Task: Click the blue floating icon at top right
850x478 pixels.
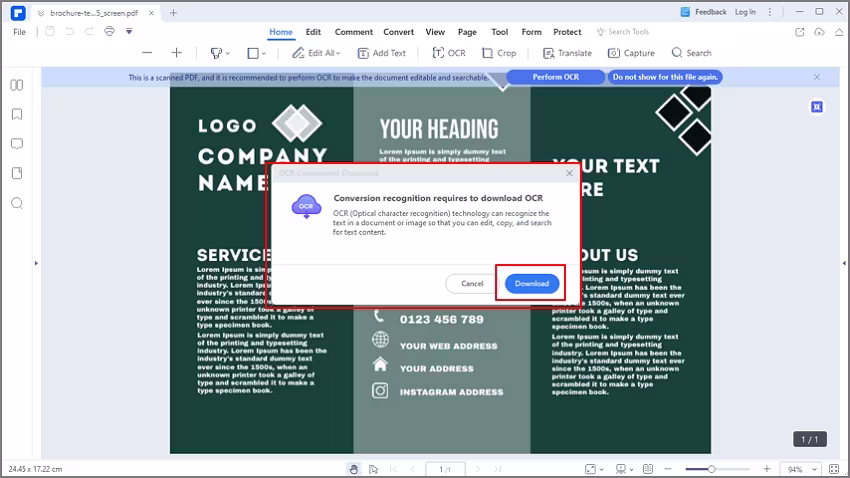Action: (x=817, y=107)
